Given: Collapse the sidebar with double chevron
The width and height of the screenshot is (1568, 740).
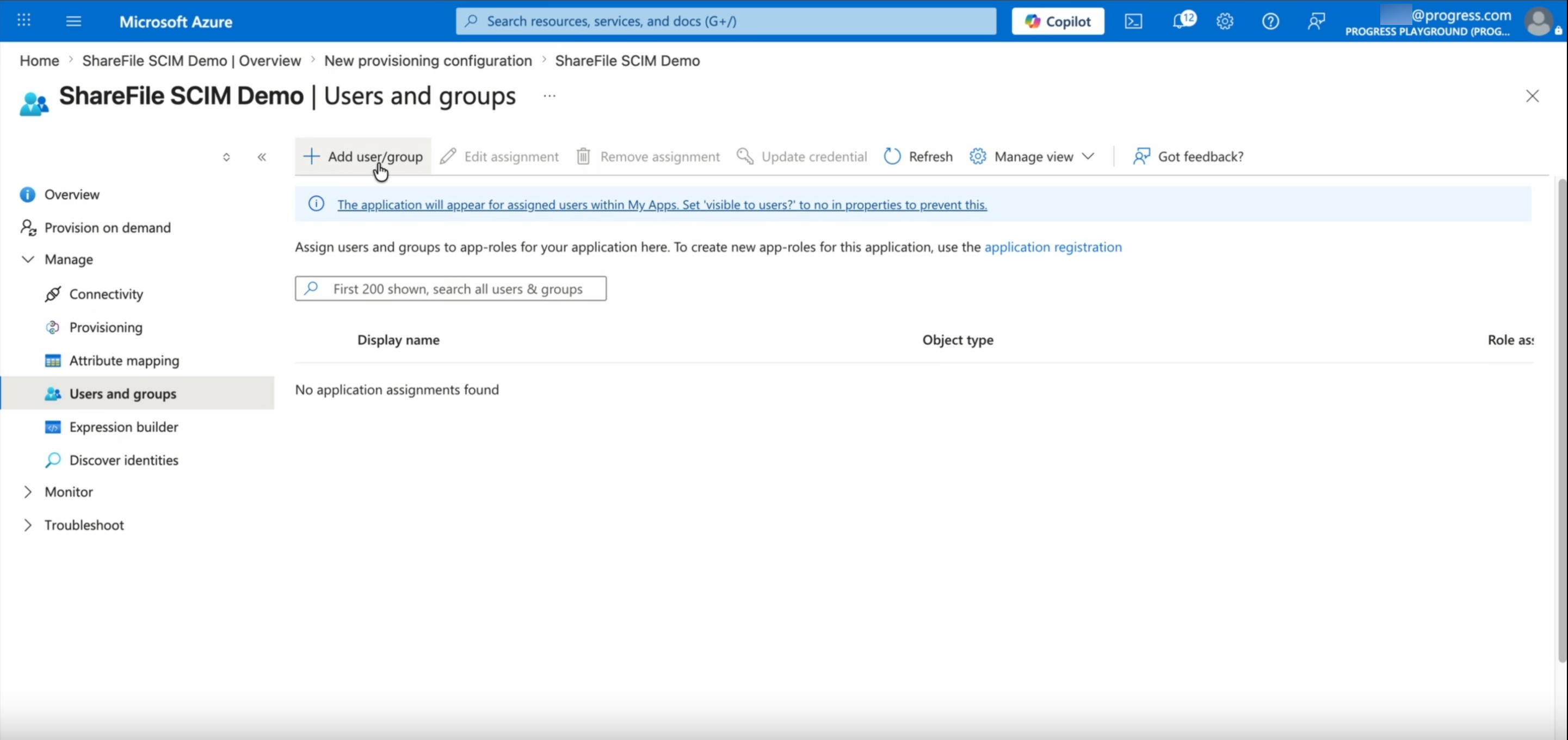Looking at the screenshot, I should (262, 157).
